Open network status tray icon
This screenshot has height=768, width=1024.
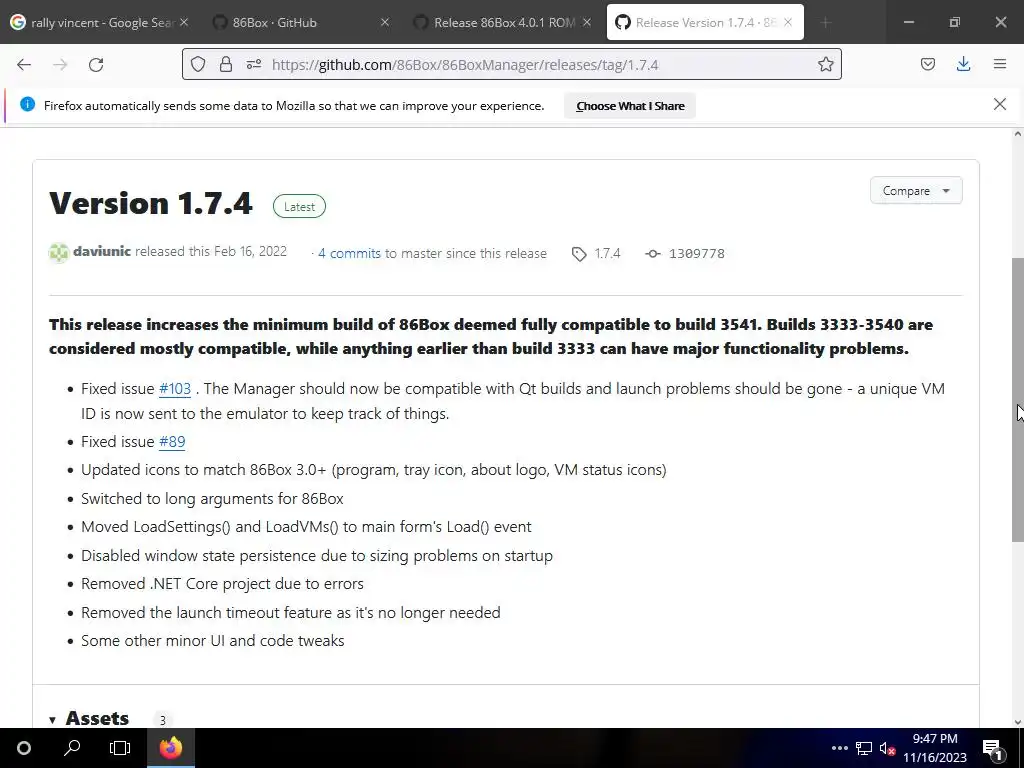[x=864, y=748]
